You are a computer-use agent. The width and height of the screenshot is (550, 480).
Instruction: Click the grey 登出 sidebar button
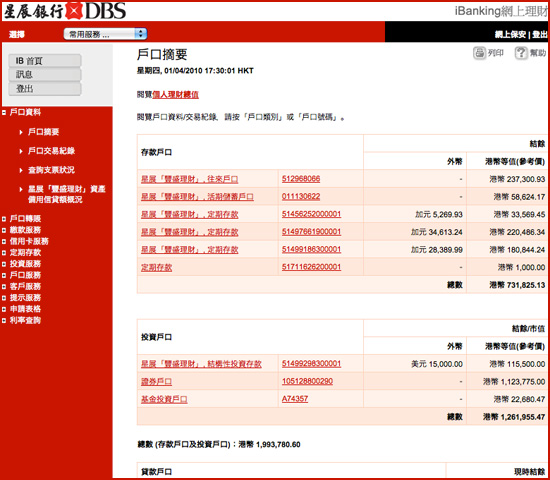coord(45,88)
